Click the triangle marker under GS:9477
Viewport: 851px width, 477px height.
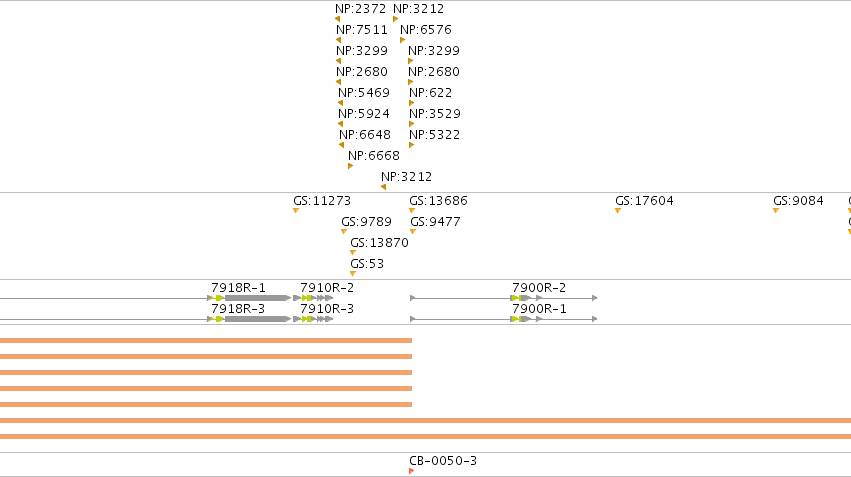(413, 232)
